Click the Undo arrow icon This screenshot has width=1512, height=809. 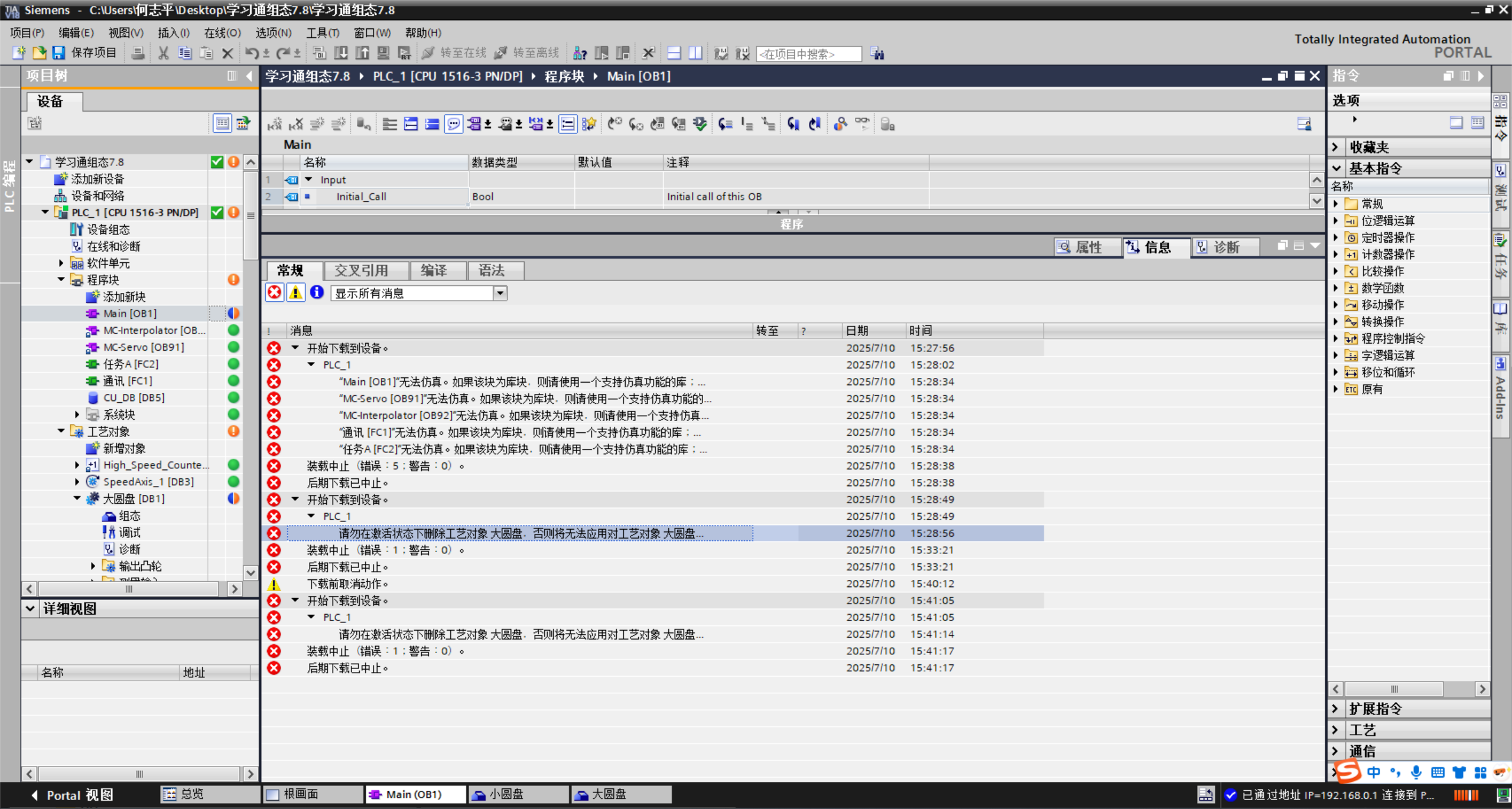click(x=252, y=53)
